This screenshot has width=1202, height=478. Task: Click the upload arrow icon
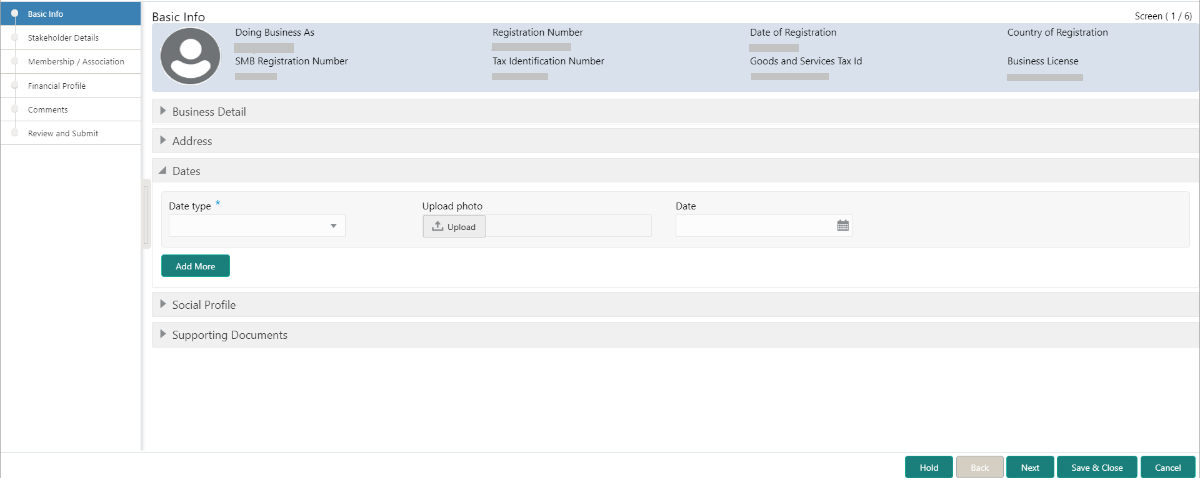click(437, 227)
